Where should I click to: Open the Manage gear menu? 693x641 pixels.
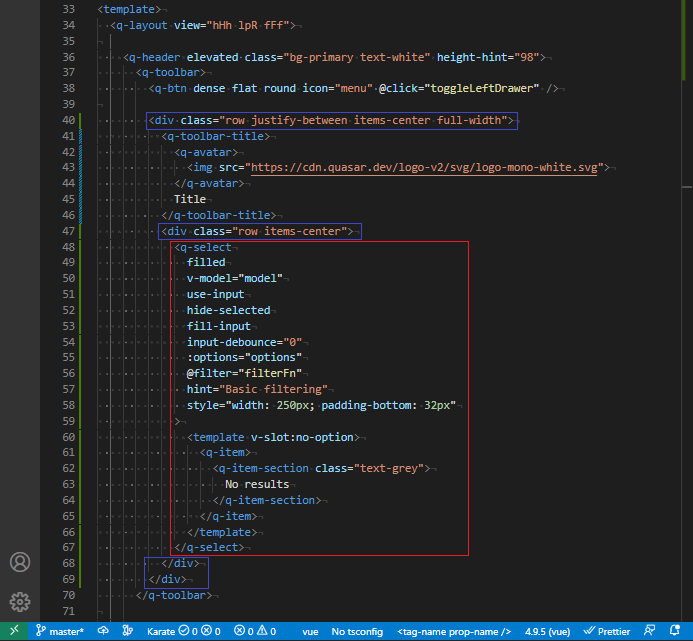pos(20,602)
